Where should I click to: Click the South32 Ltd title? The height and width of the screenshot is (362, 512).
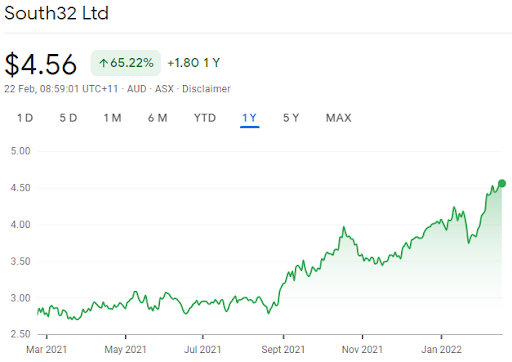(x=56, y=13)
